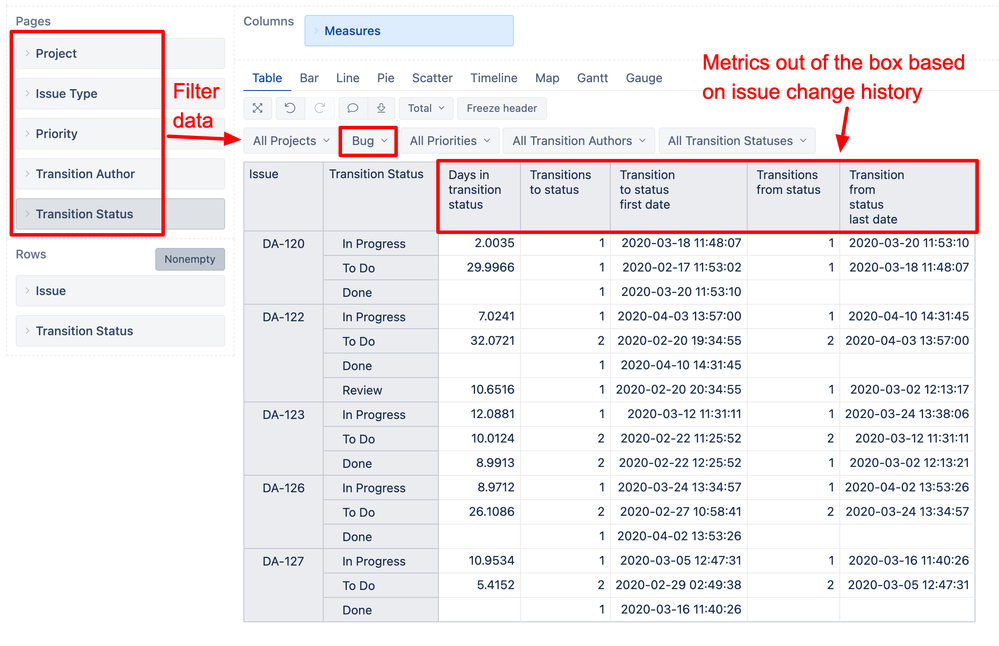
Task: Expand the Measures dimension in Columns
Action: pos(409,31)
